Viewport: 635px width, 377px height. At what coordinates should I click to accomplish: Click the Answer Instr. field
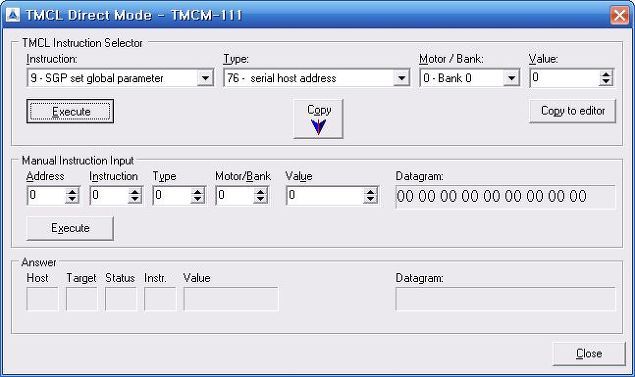[x=160, y=299]
